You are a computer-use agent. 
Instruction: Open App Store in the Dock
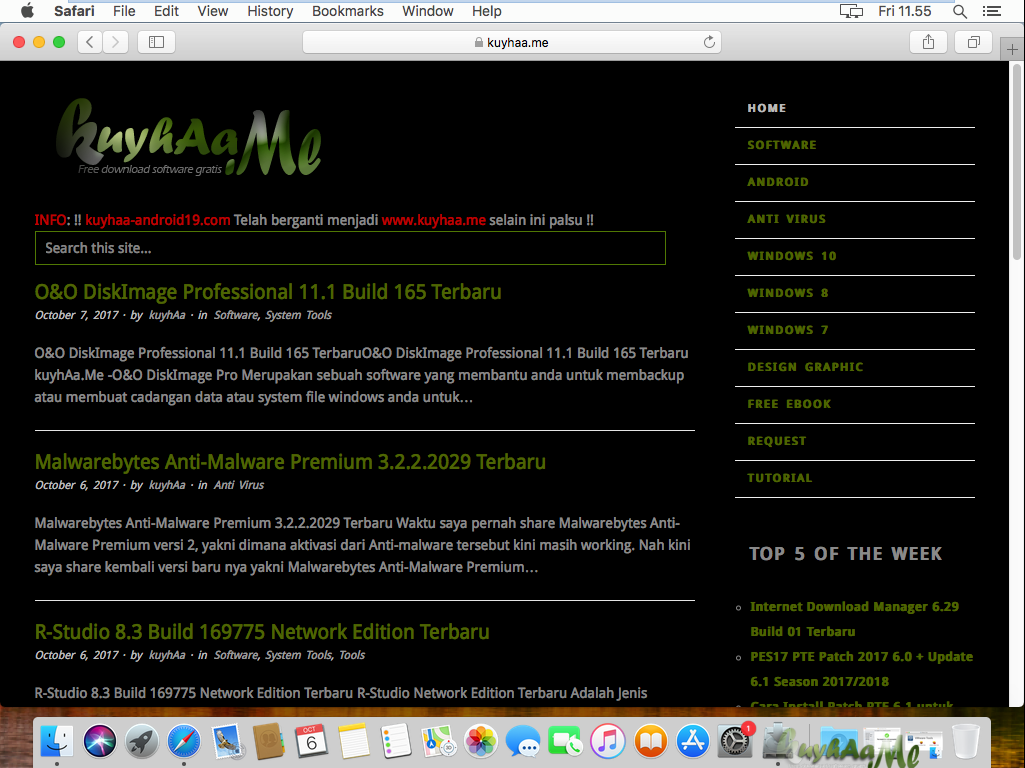point(693,741)
